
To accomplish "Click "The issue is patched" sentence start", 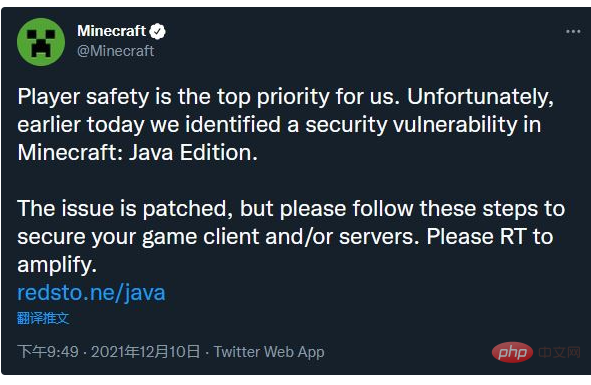I will pos(122,209).
